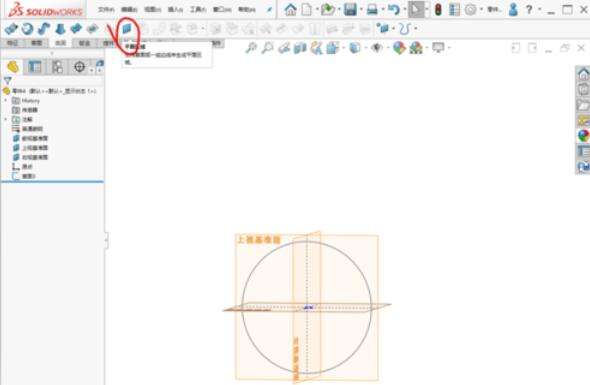Switch to the PropertyManager tab
Viewport: 590px width, 385px height.
tap(35, 67)
